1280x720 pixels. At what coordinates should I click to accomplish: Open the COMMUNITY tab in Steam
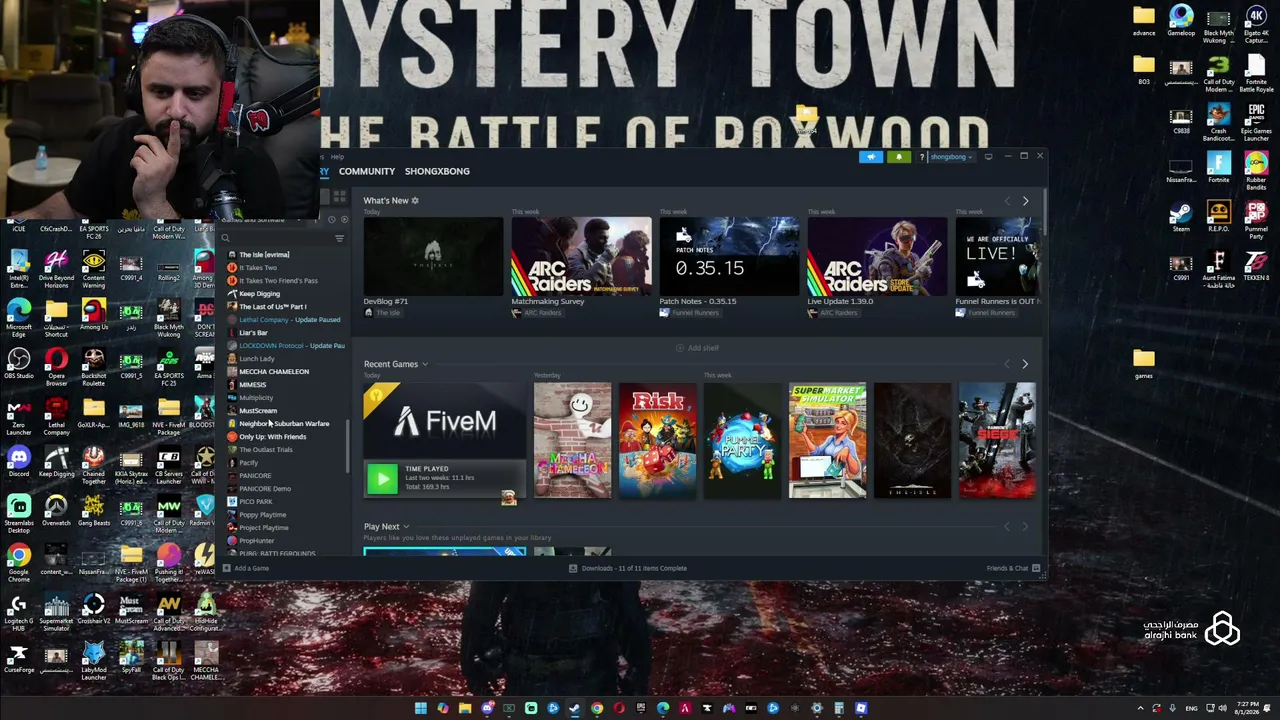point(367,171)
